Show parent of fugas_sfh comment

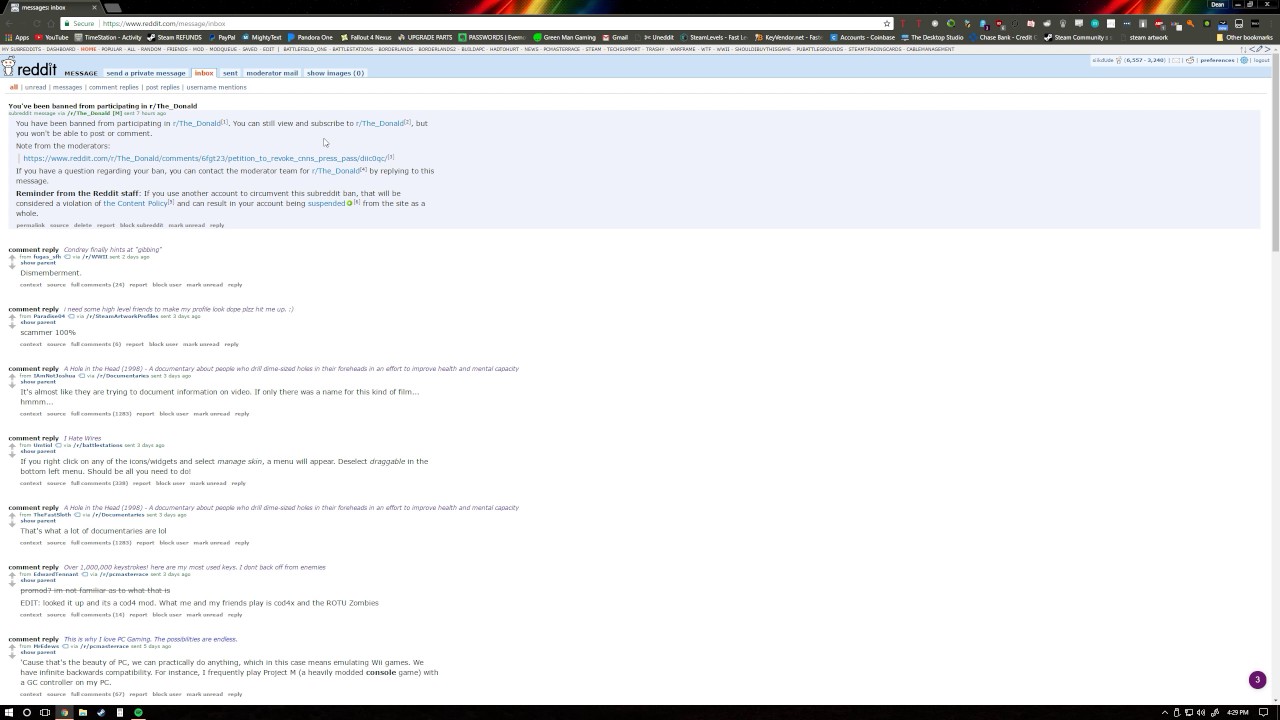[x=38, y=263]
